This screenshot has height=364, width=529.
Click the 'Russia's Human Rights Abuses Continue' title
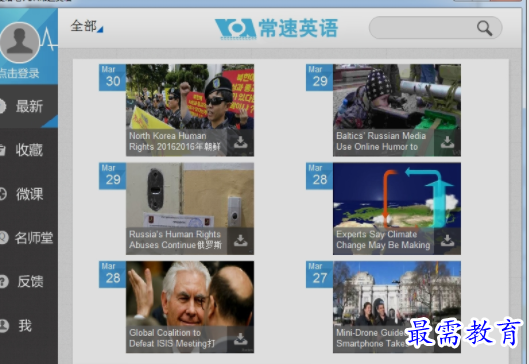coord(175,240)
